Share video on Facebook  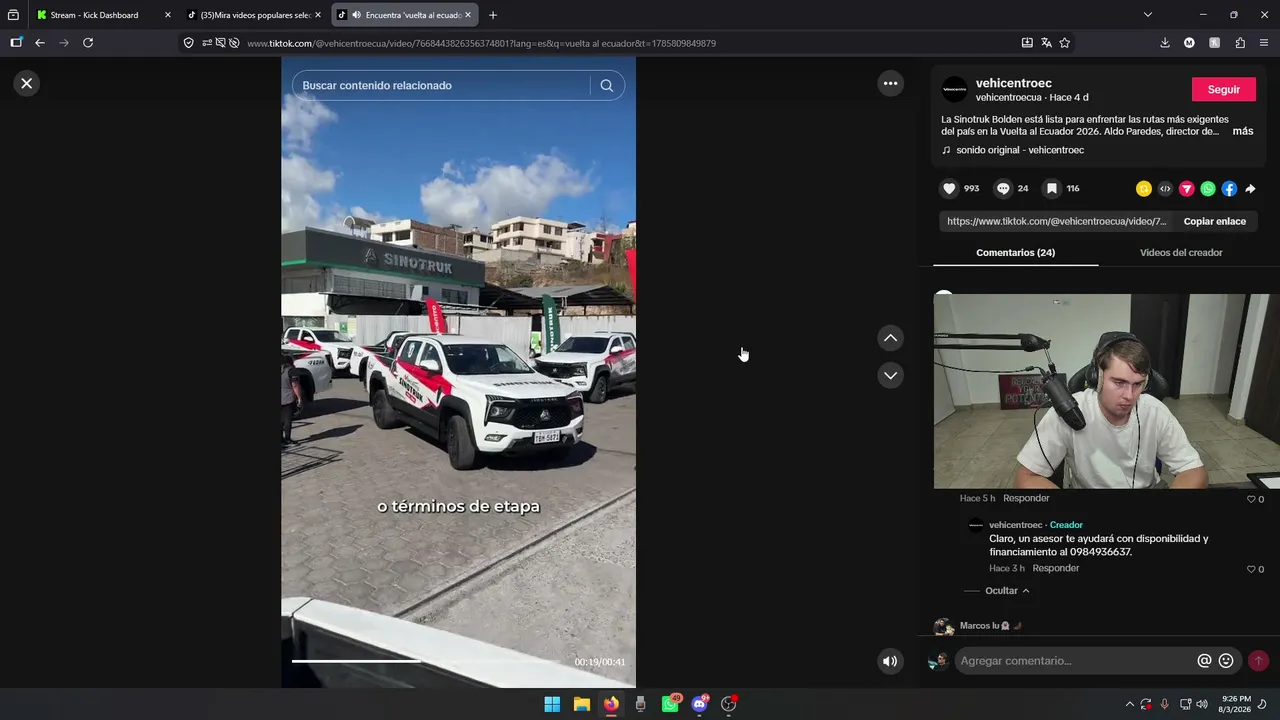[x=1229, y=189]
